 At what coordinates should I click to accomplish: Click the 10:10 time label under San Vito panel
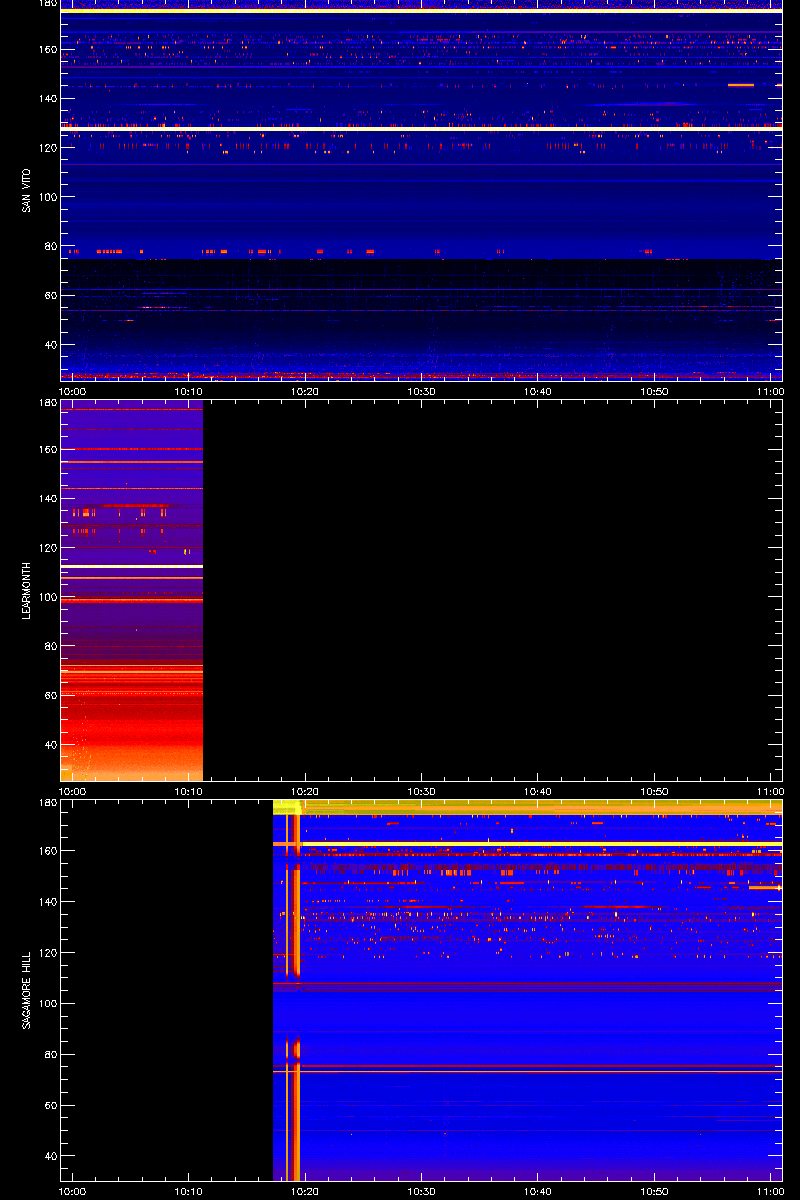[x=189, y=392]
